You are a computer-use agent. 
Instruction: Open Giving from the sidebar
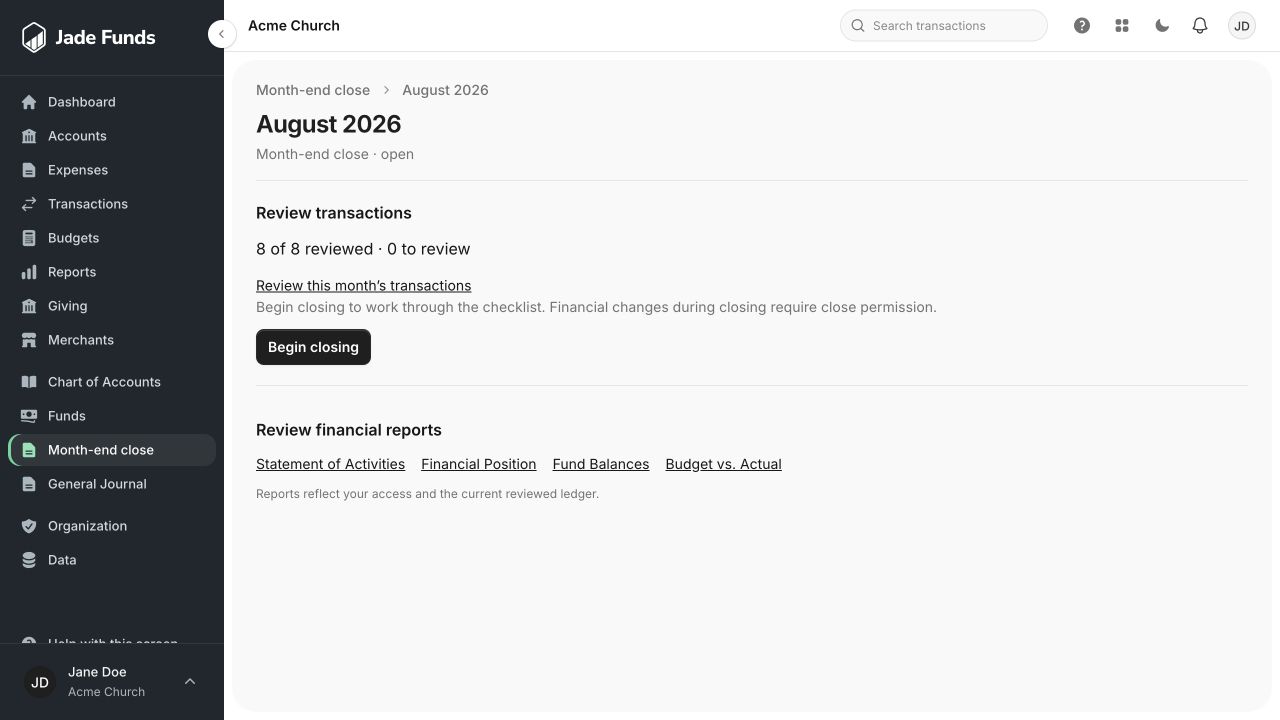112,306
